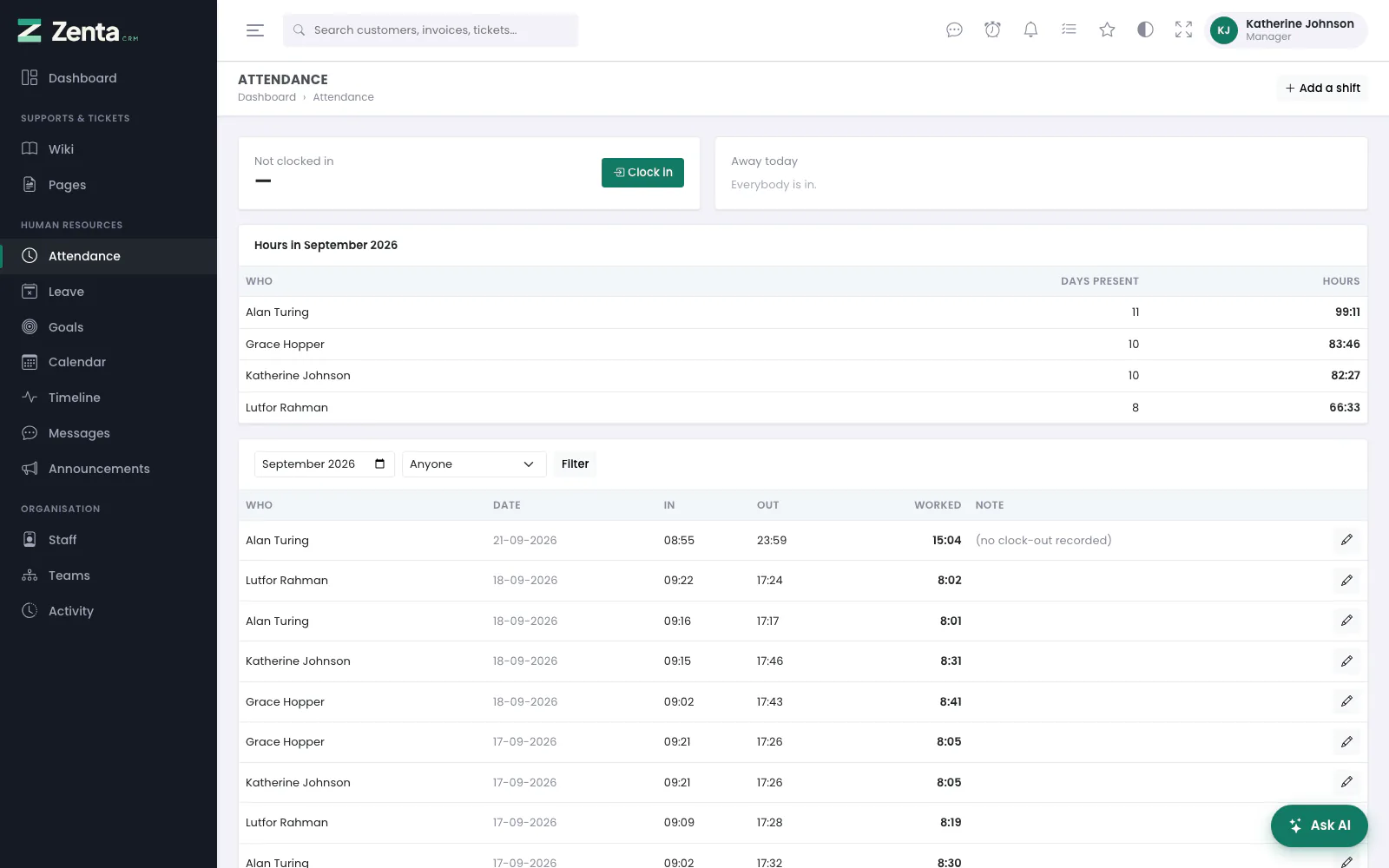Open the Calendar section
Screen dimensions: 1389x868
[109, 362]
